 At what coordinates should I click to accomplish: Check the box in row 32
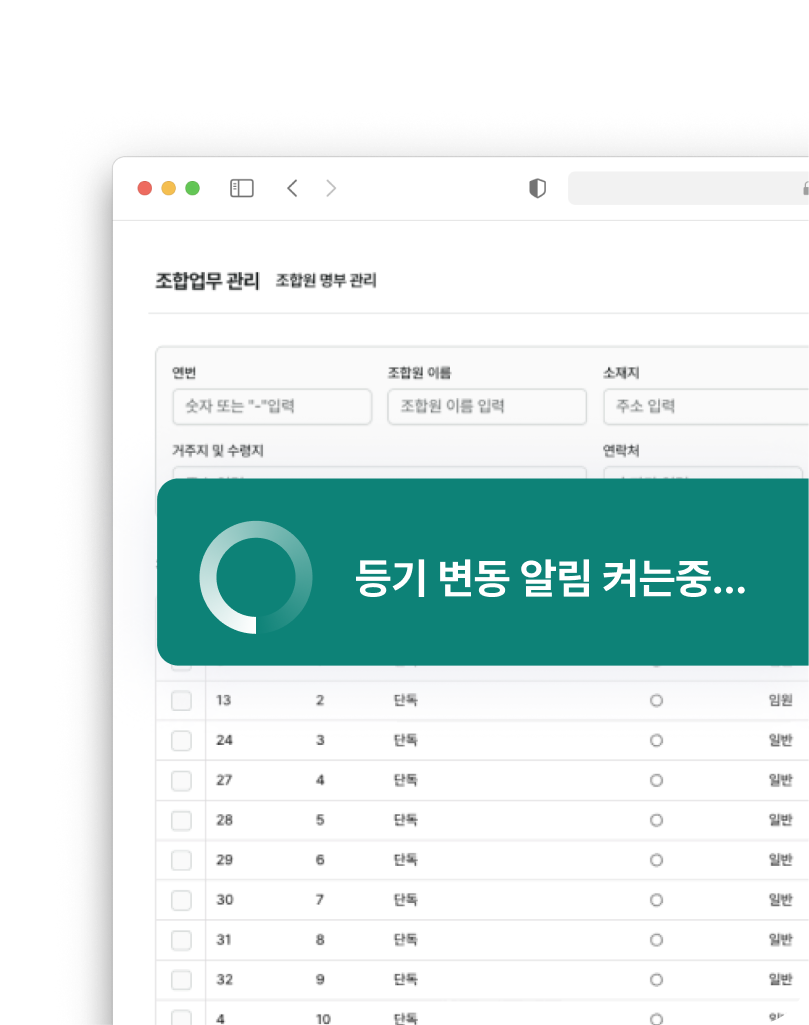point(181,980)
